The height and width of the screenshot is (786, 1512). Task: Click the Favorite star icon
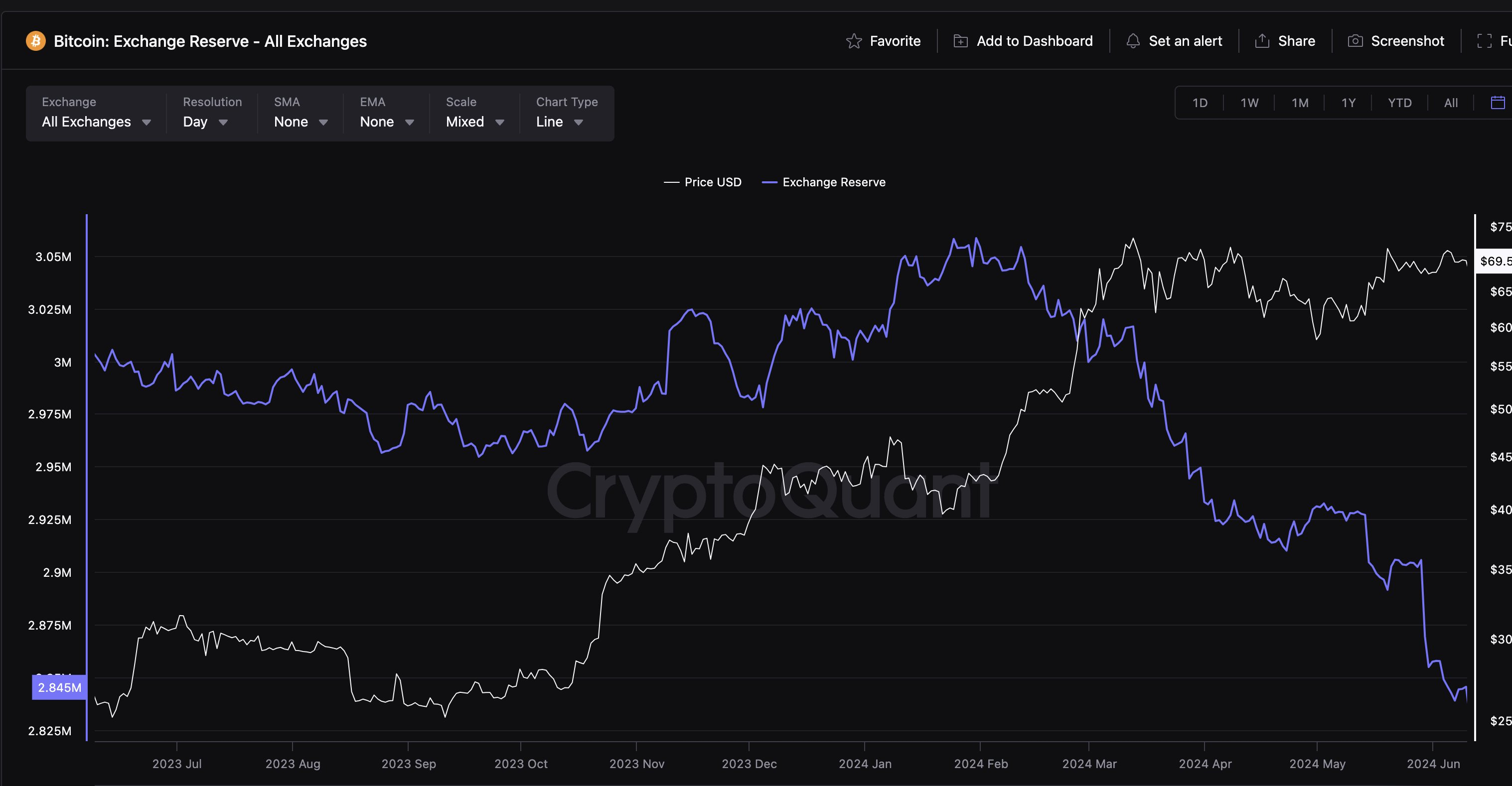854,41
